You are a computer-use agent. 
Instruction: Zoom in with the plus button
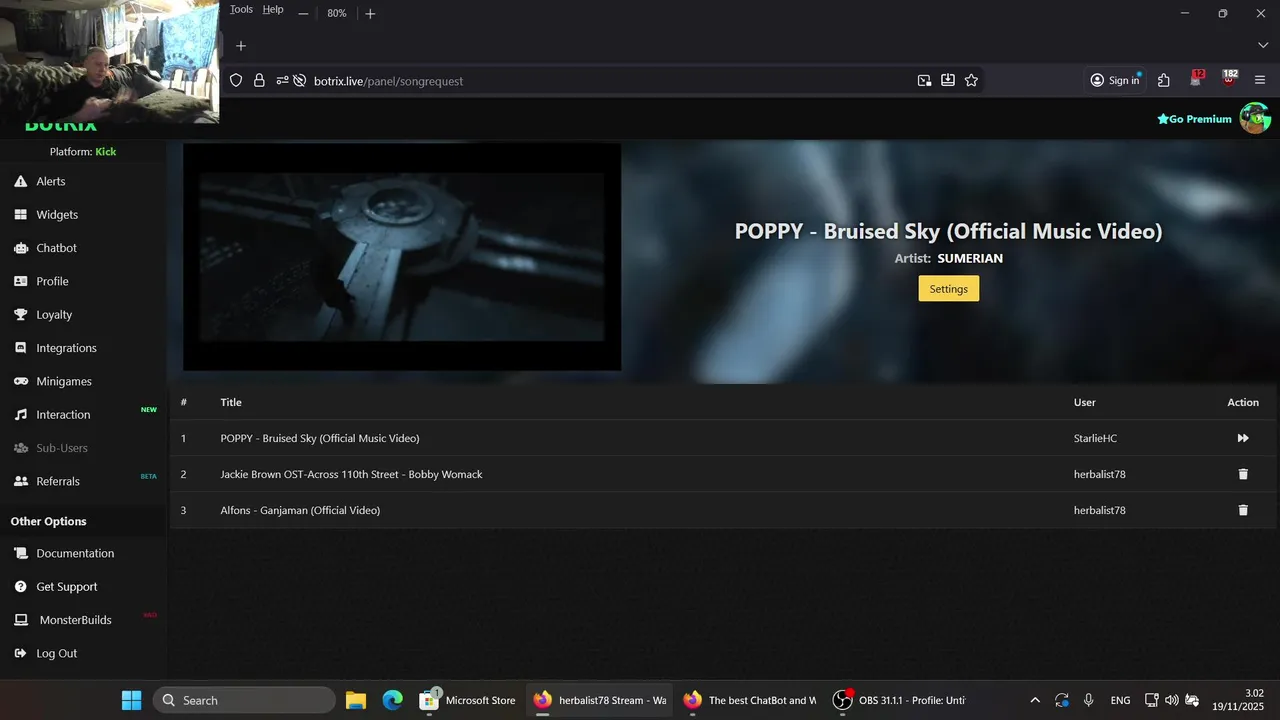370,13
